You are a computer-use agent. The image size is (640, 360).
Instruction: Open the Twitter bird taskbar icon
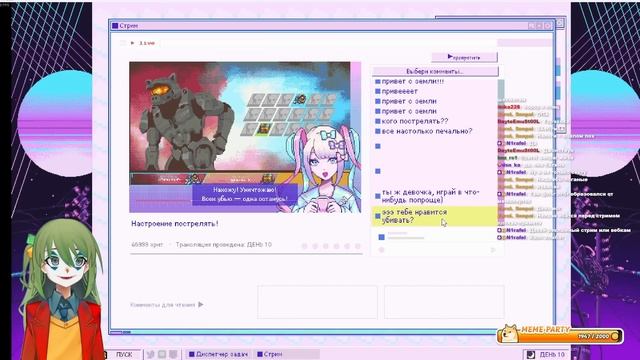point(151,354)
